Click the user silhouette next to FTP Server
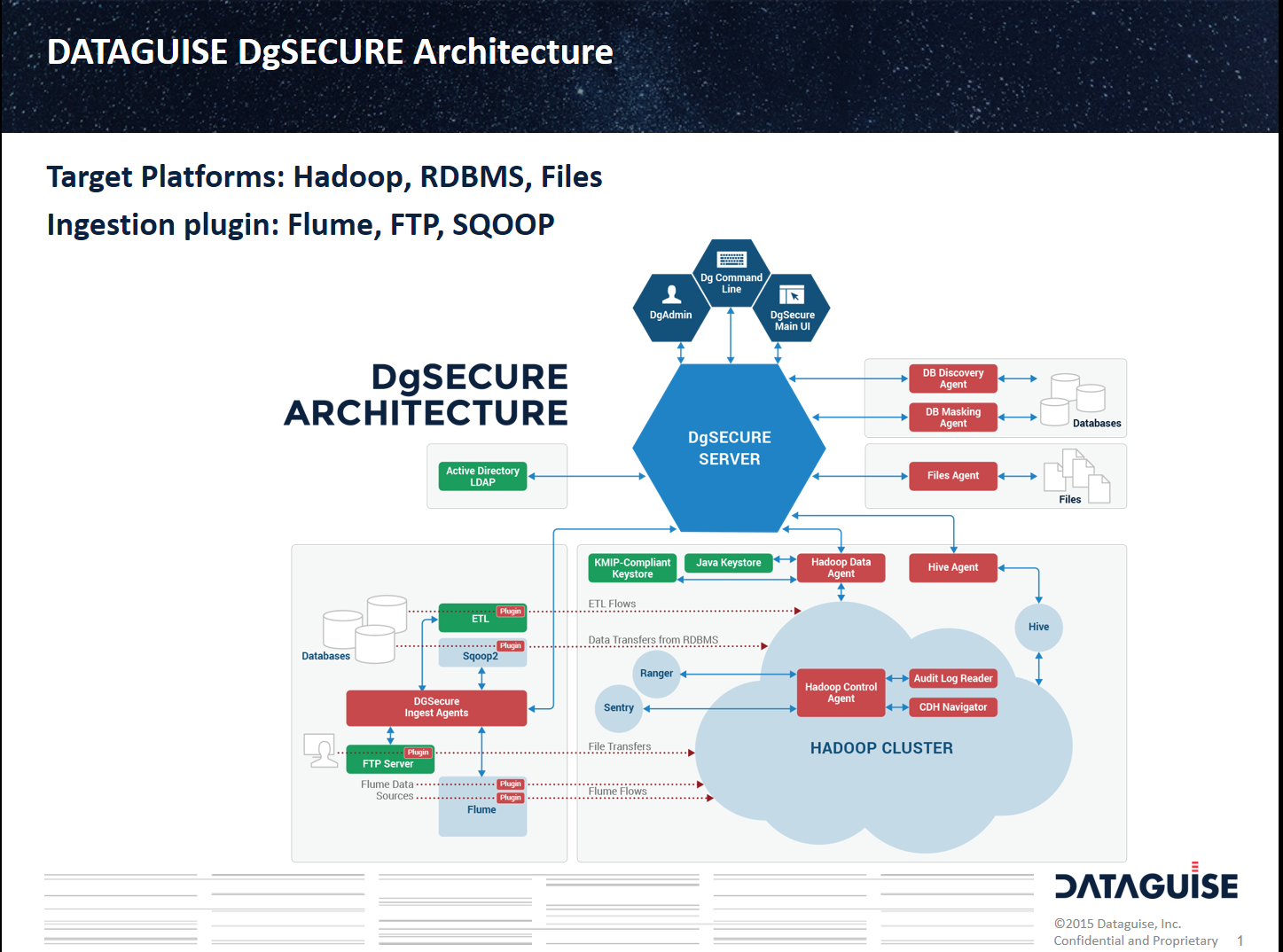 click(x=321, y=750)
